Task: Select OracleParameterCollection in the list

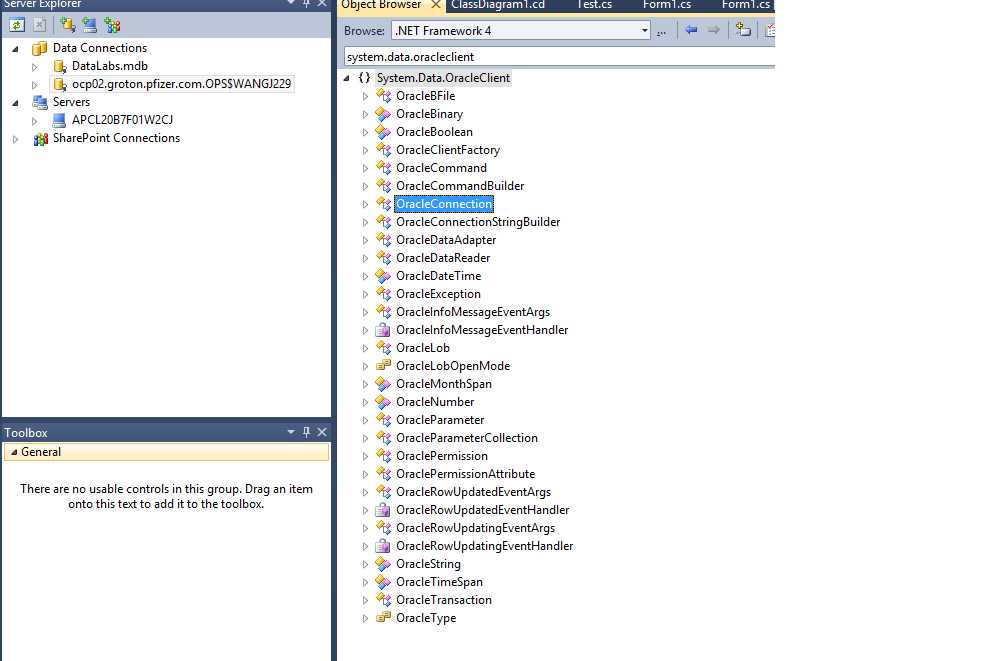Action: tap(466, 438)
